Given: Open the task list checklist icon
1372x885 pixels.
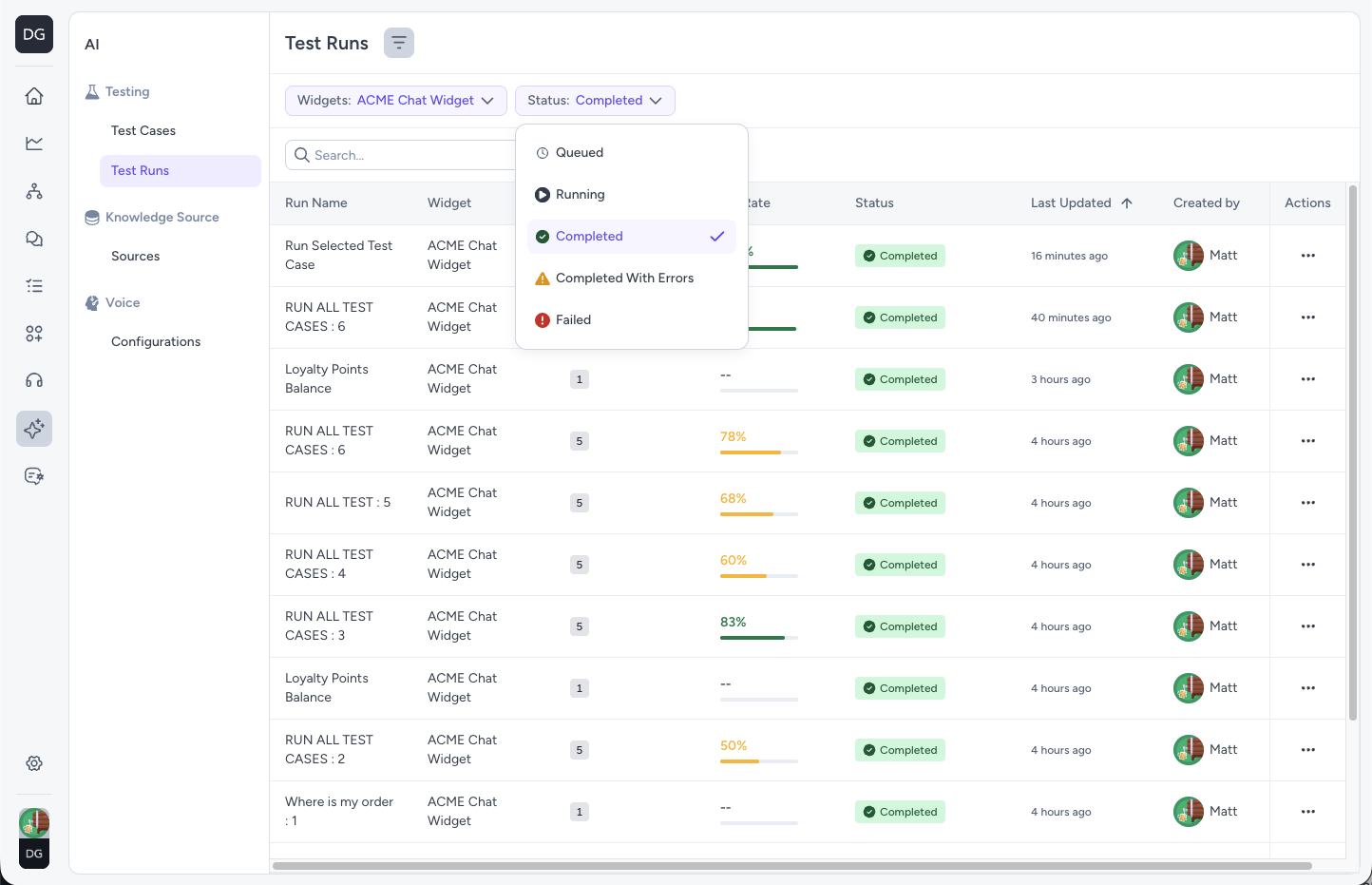Looking at the screenshot, I should [x=34, y=286].
